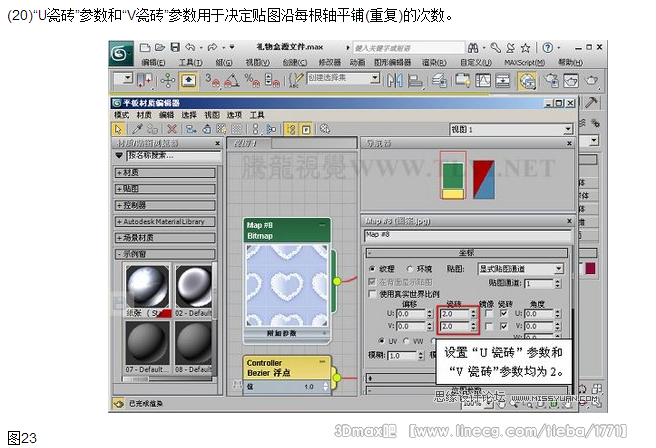Expand the 控制器 rollout
Screen dimensions: 656x448
(x=165, y=205)
